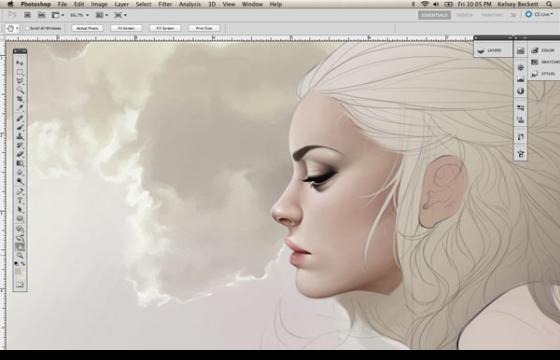Open the Screen Mode dropdown
This screenshot has height=360, width=560.
[x=121, y=15]
